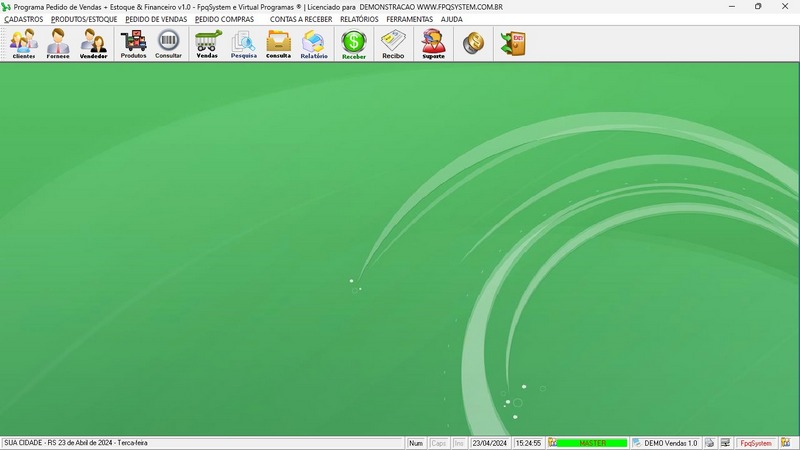Click the Ins indicator in status bar
The image size is (800, 450).
pos(459,443)
